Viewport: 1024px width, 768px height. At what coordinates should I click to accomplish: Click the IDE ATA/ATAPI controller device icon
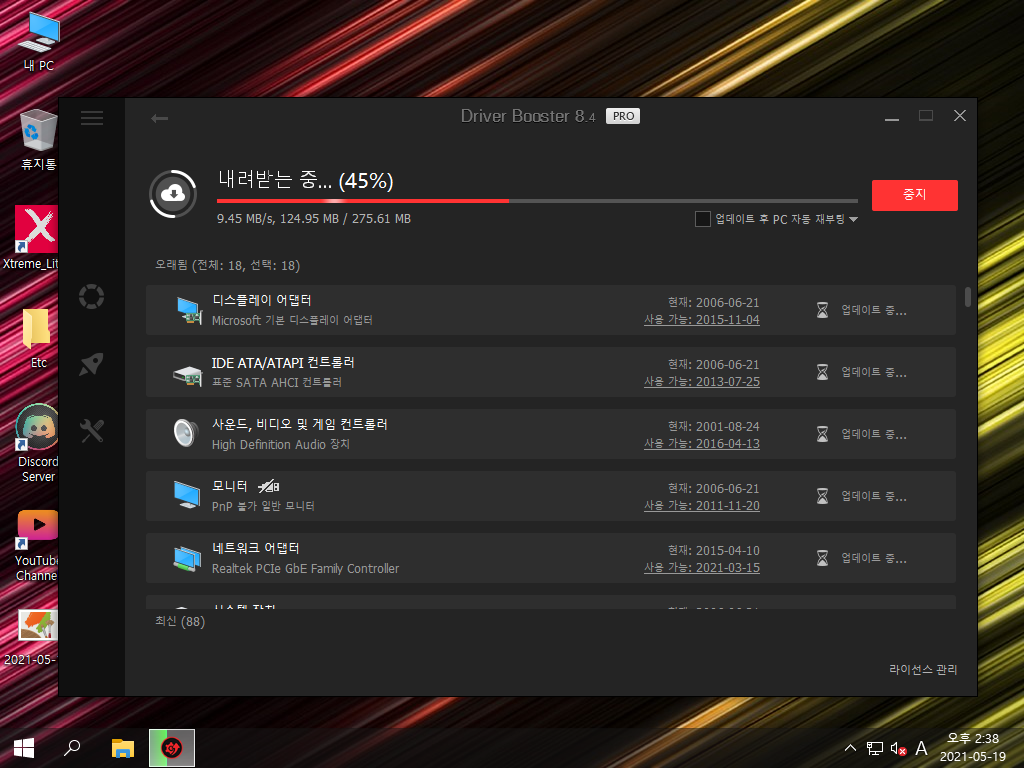[188, 374]
